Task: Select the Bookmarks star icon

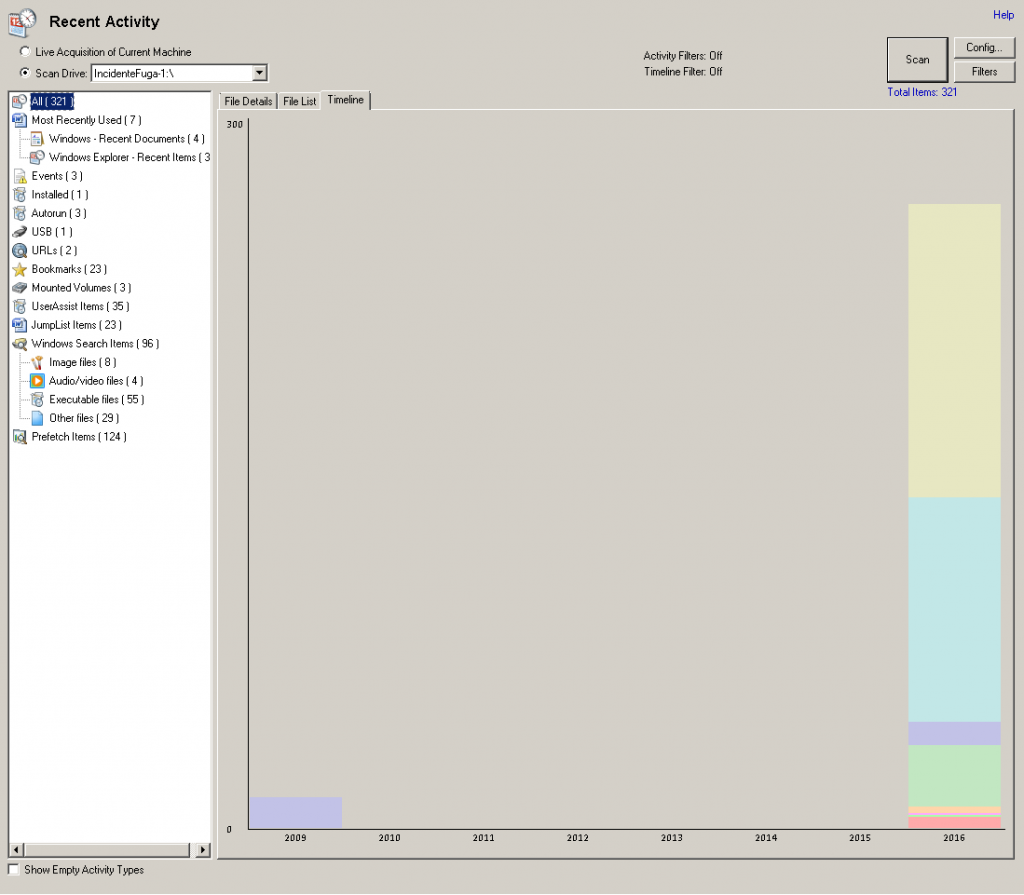Action: point(19,269)
